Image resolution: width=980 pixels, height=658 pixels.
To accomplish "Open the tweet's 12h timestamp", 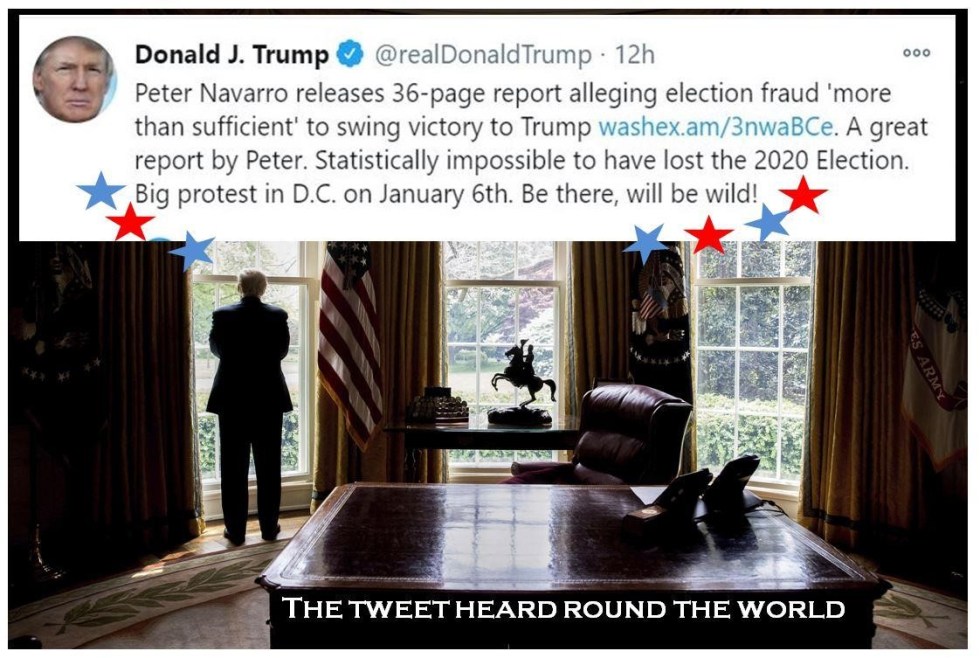I will (x=634, y=55).
